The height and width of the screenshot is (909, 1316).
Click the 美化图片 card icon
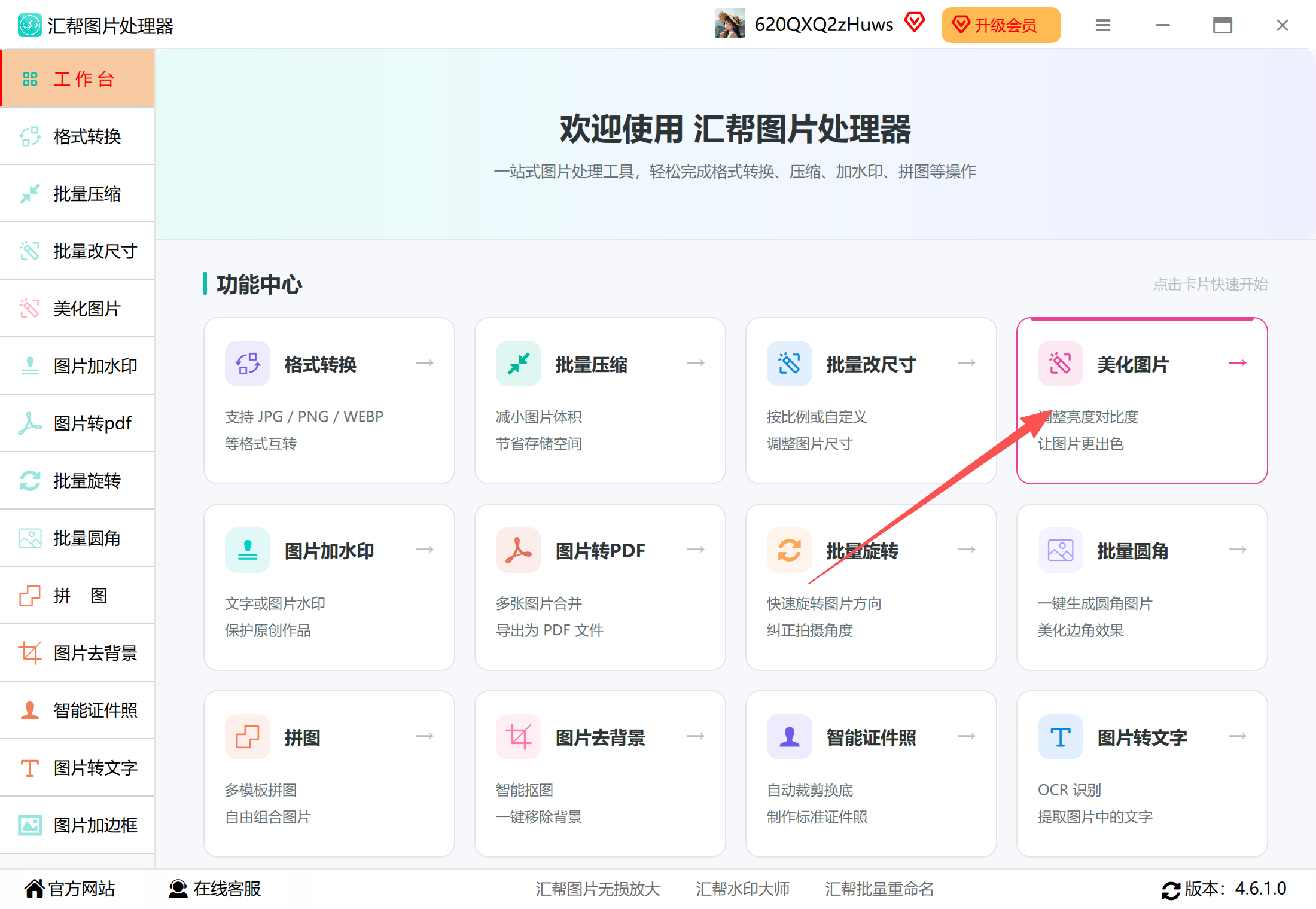click(1061, 364)
